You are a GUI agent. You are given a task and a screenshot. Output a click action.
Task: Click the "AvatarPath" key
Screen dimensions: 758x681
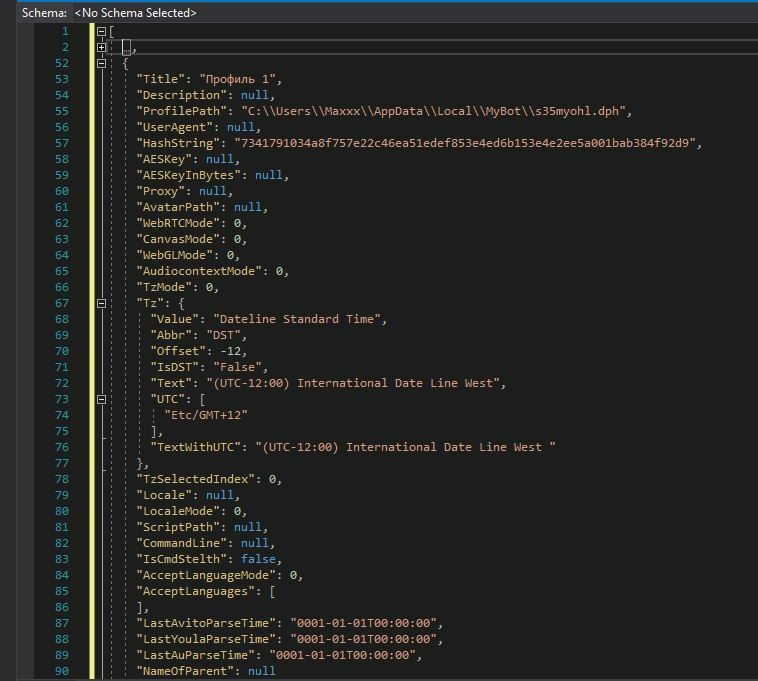178,207
